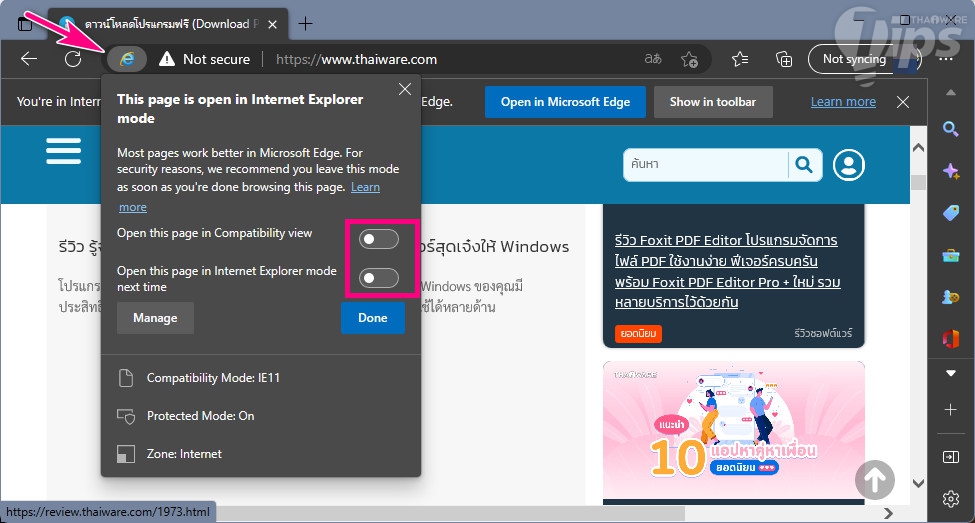
Task: Open the Internet Explorer mode icon
Action: [x=127, y=59]
